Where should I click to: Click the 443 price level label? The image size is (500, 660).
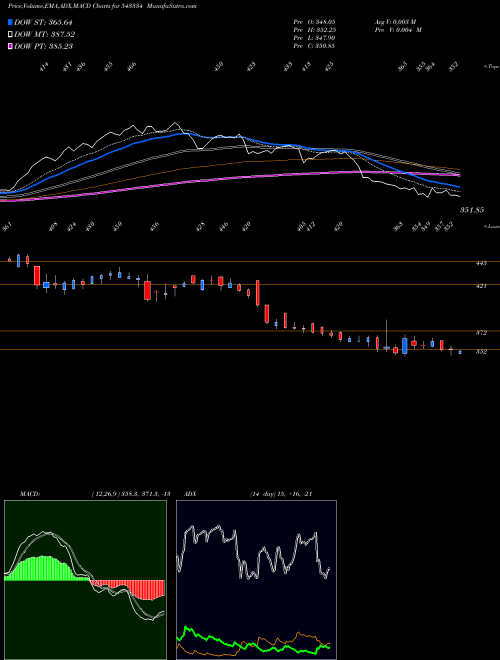(x=481, y=263)
